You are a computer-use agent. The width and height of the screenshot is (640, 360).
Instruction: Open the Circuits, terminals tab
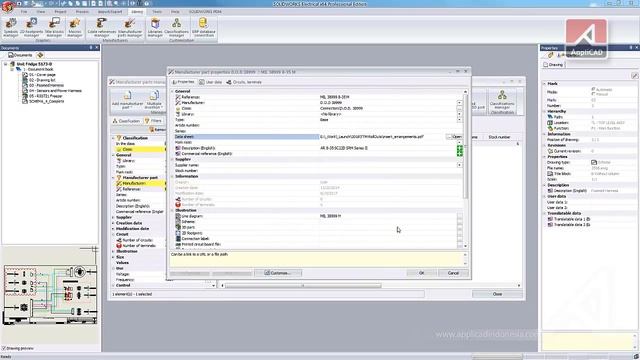pos(244,82)
